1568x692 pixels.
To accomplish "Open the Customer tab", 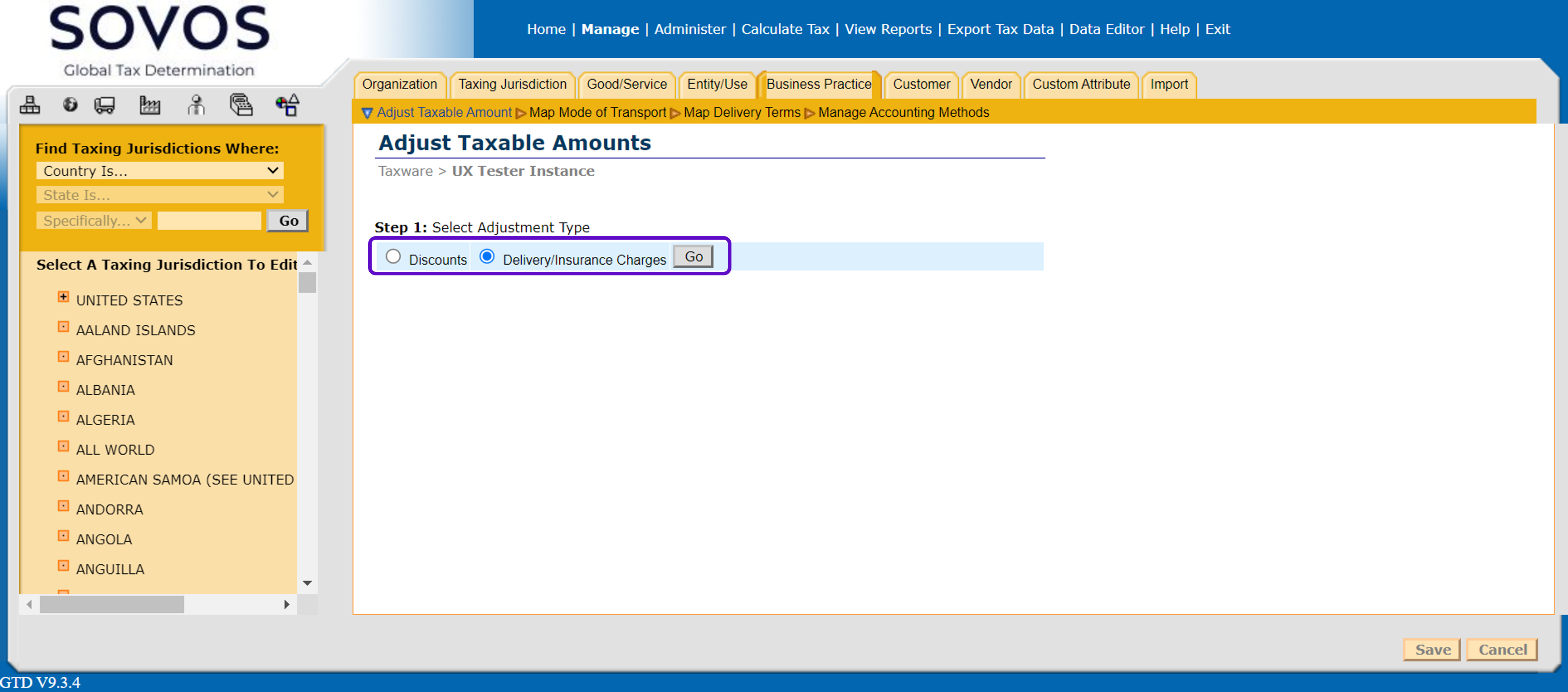I will [x=921, y=84].
